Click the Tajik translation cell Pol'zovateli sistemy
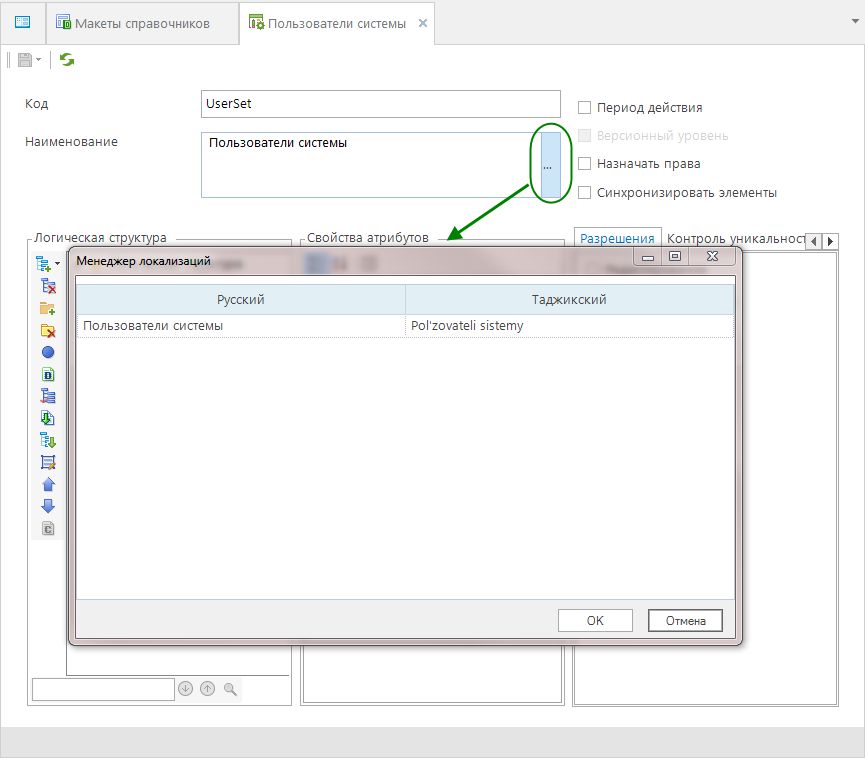The image size is (865, 758). 568,326
